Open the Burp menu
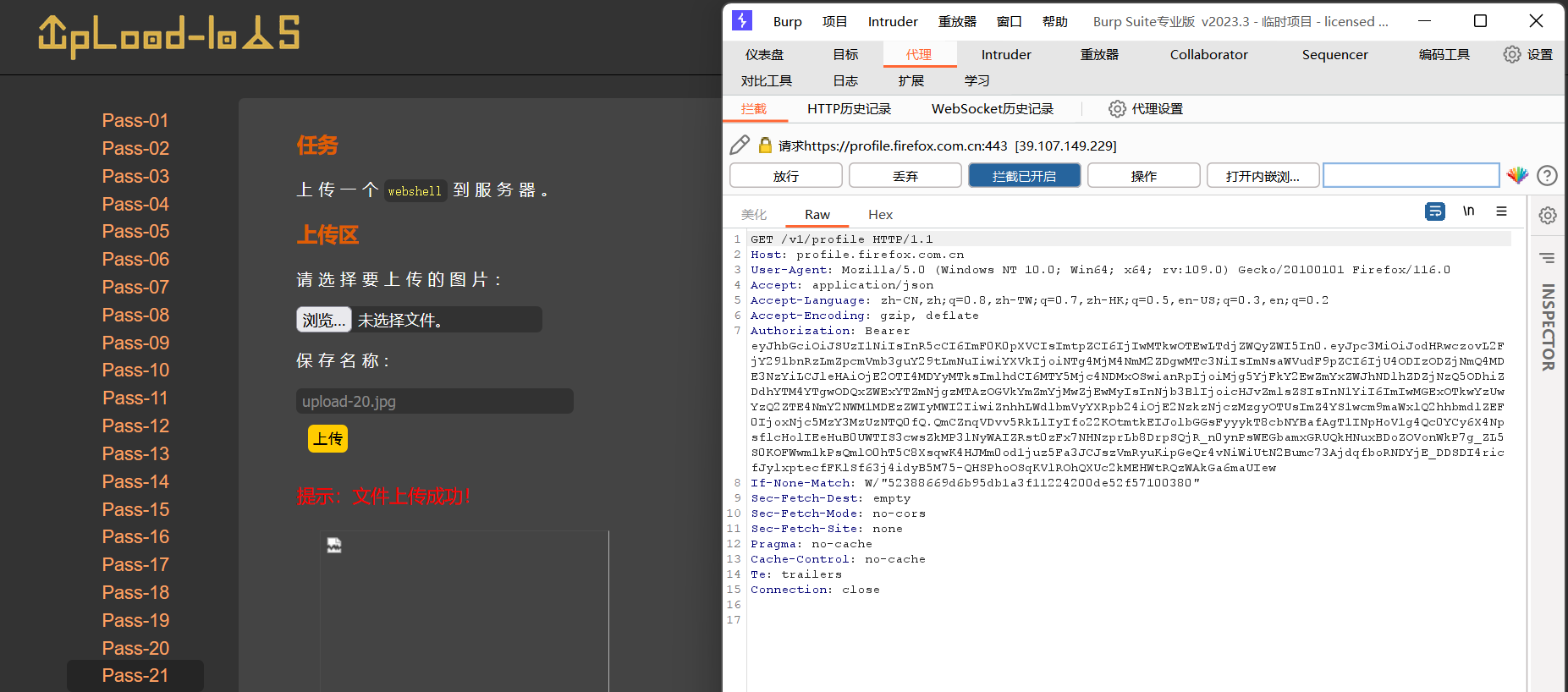Viewport: 1568px width, 692px height. pyautogui.click(x=787, y=21)
